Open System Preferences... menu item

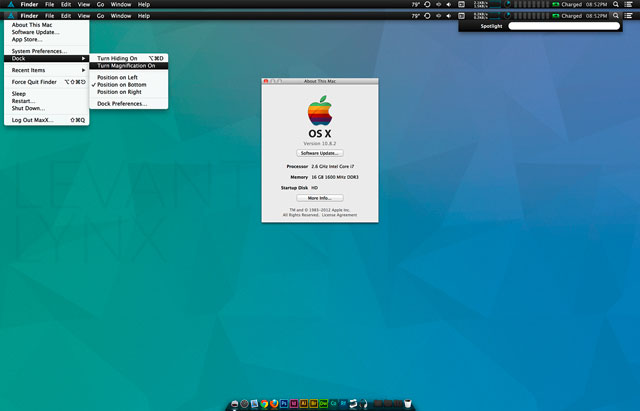(47, 51)
